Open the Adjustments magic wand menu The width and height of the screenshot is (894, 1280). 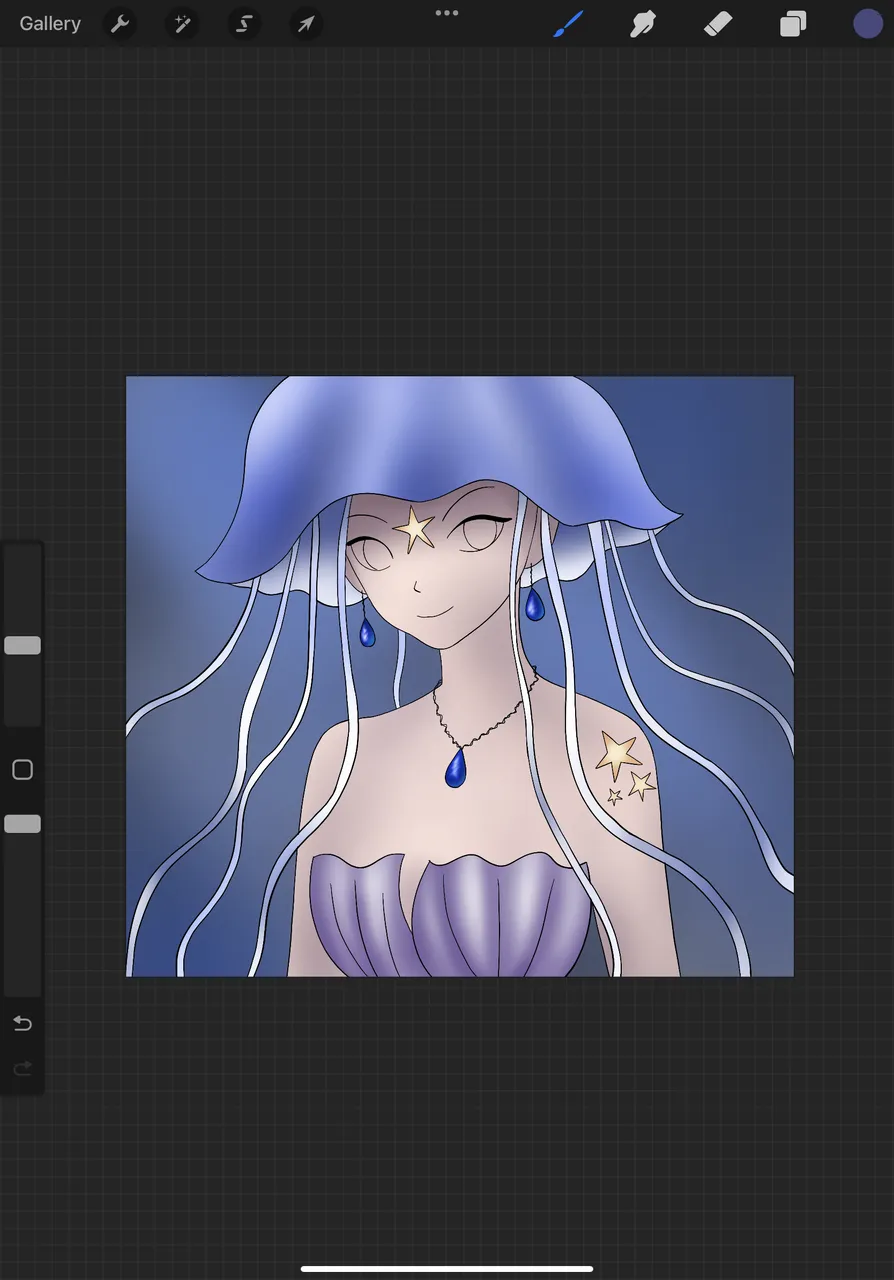[x=182, y=23]
